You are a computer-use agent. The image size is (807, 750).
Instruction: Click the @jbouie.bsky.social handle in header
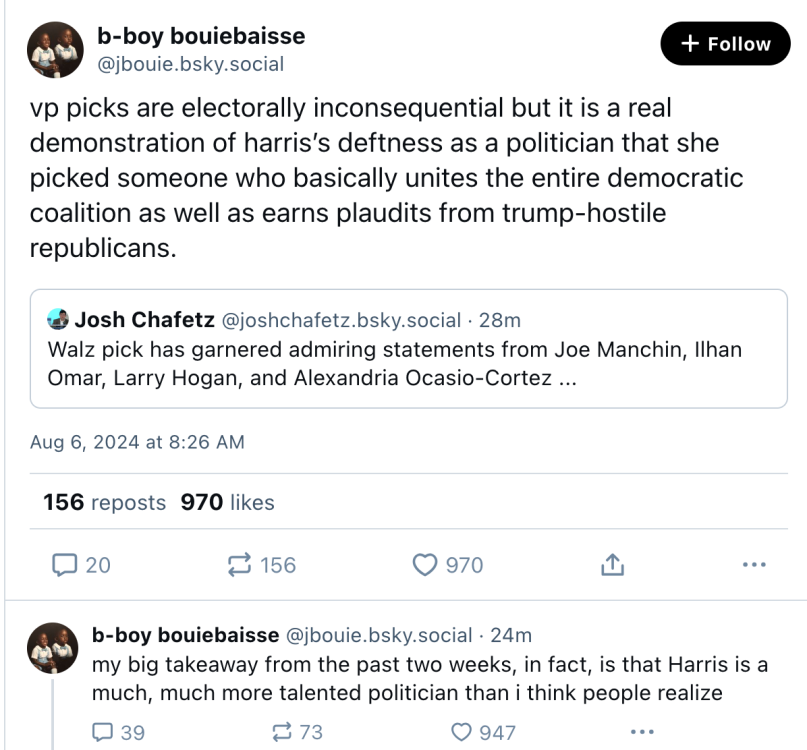pos(190,64)
